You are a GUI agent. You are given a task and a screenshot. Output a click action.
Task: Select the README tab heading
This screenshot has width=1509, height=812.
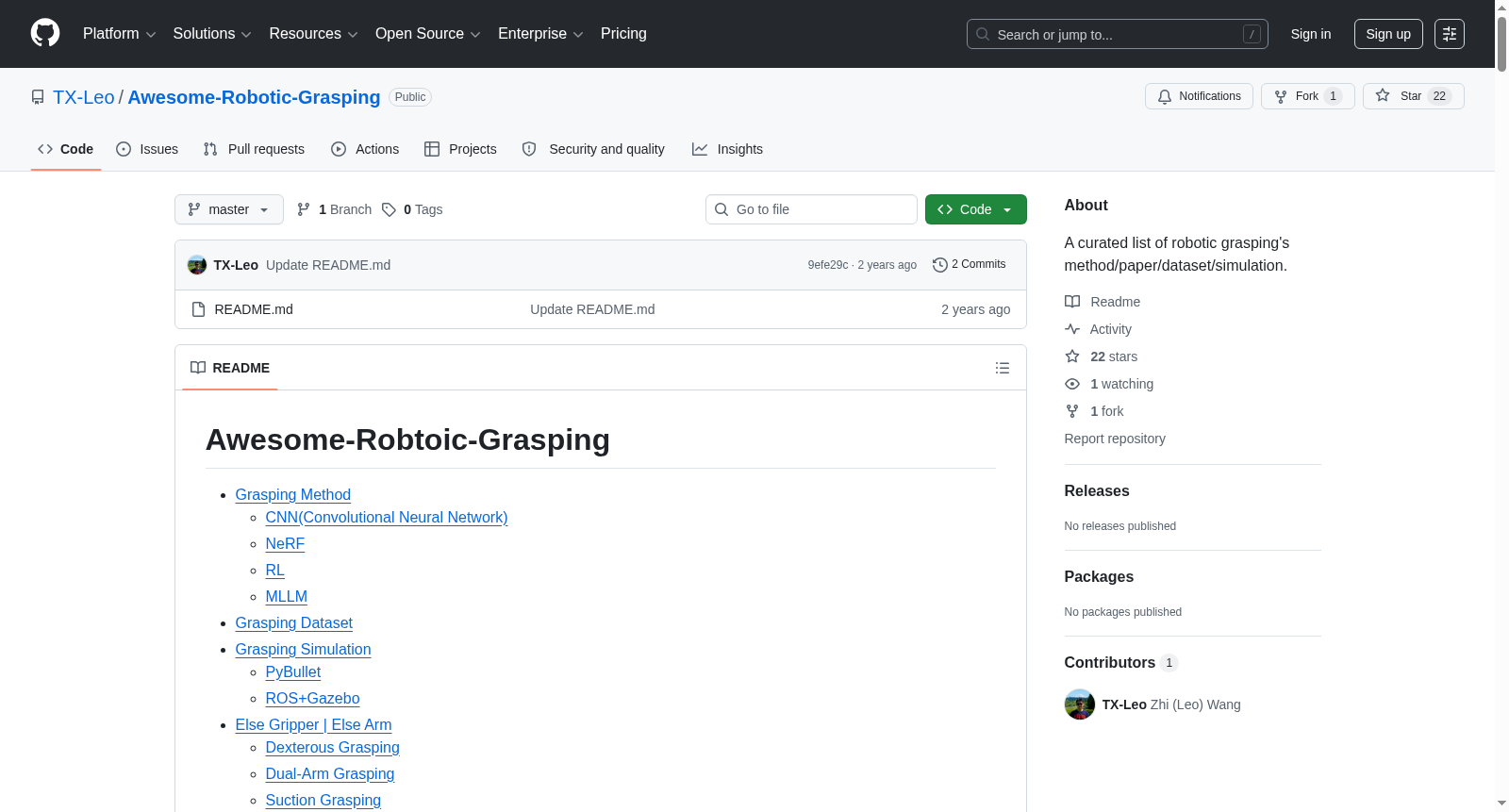coord(230,368)
